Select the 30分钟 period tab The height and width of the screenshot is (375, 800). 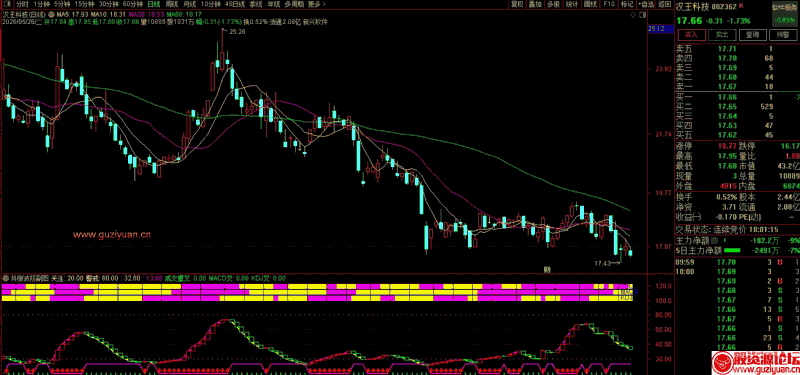109,4
